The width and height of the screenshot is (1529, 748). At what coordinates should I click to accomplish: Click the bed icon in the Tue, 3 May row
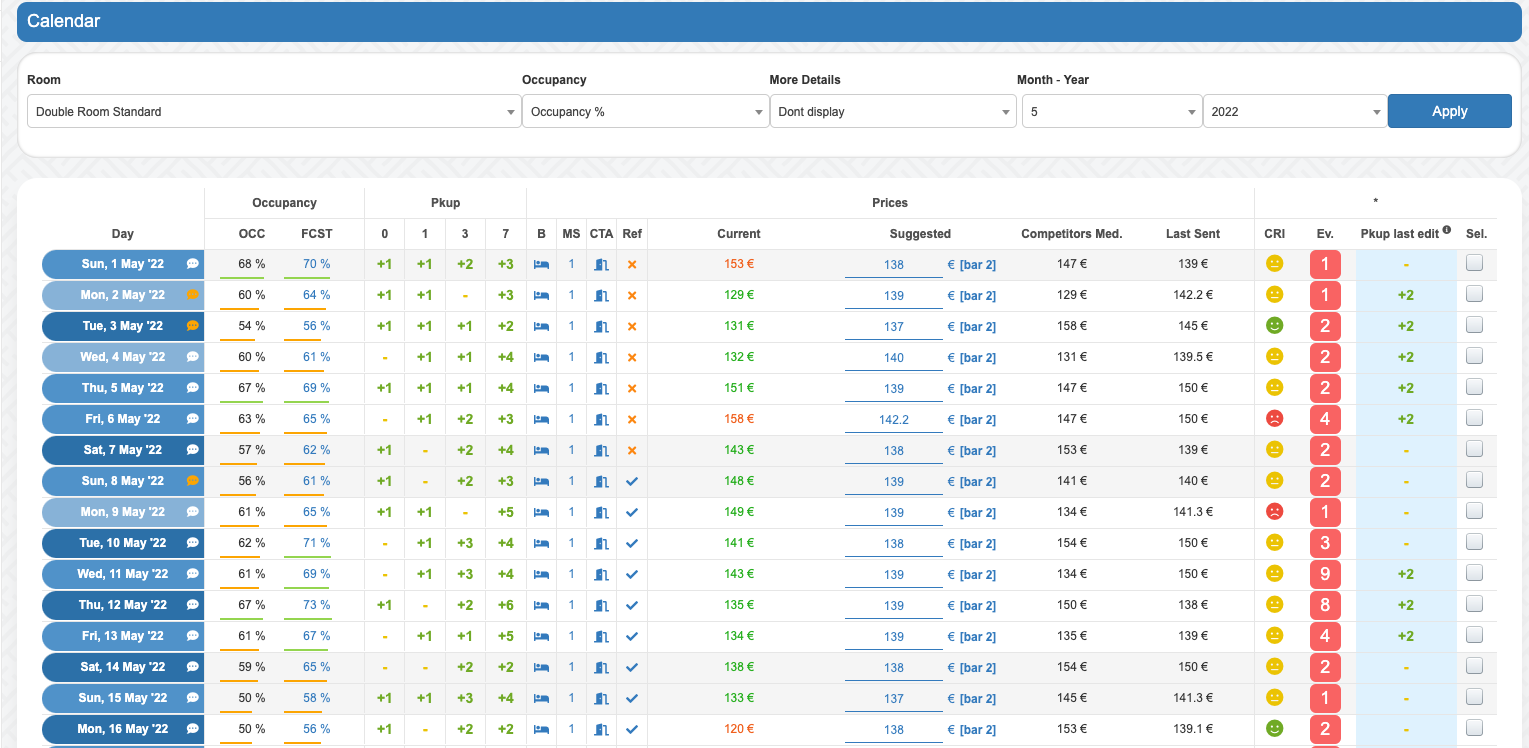click(x=541, y=327)
